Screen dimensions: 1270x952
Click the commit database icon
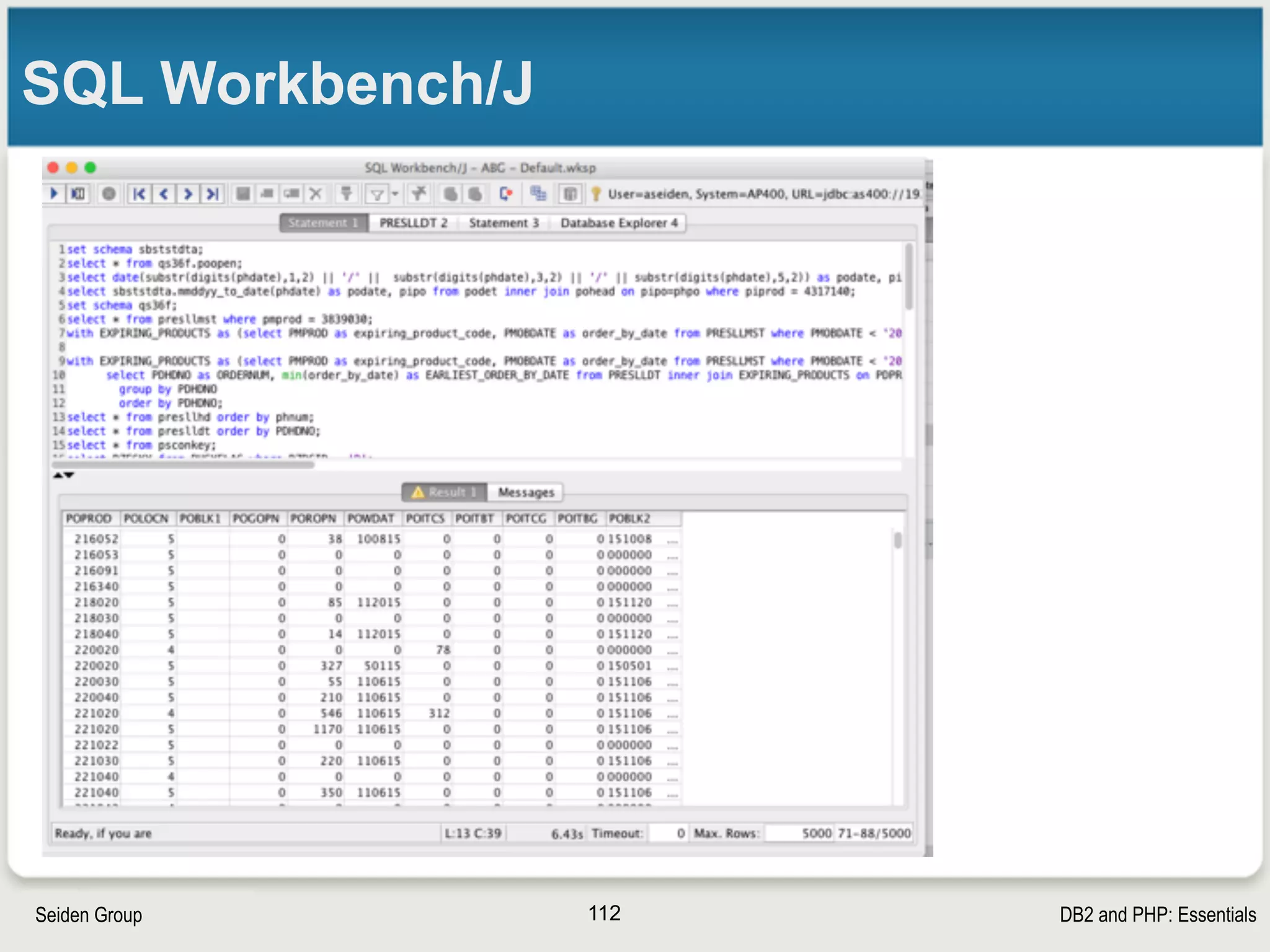tap(451, 194)
